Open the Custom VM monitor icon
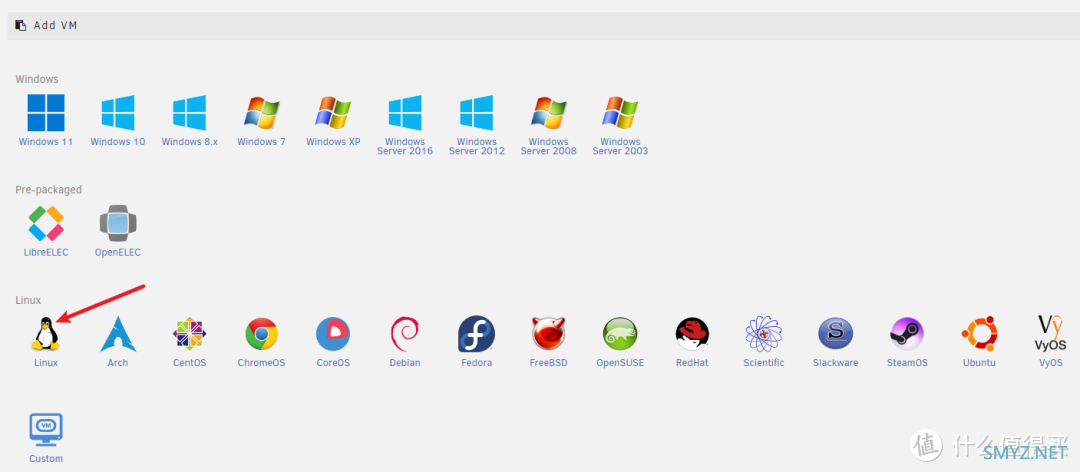This screenshot has width=1080, height=472. click(x=46, y=430)
